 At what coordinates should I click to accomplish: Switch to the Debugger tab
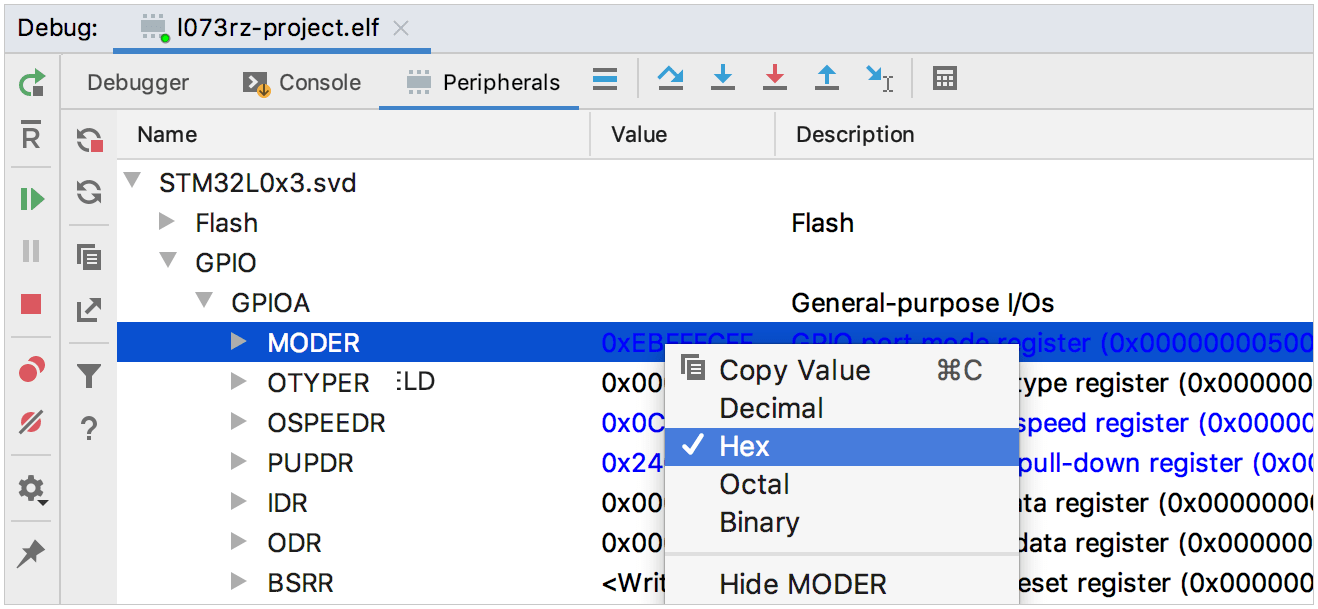138,83
